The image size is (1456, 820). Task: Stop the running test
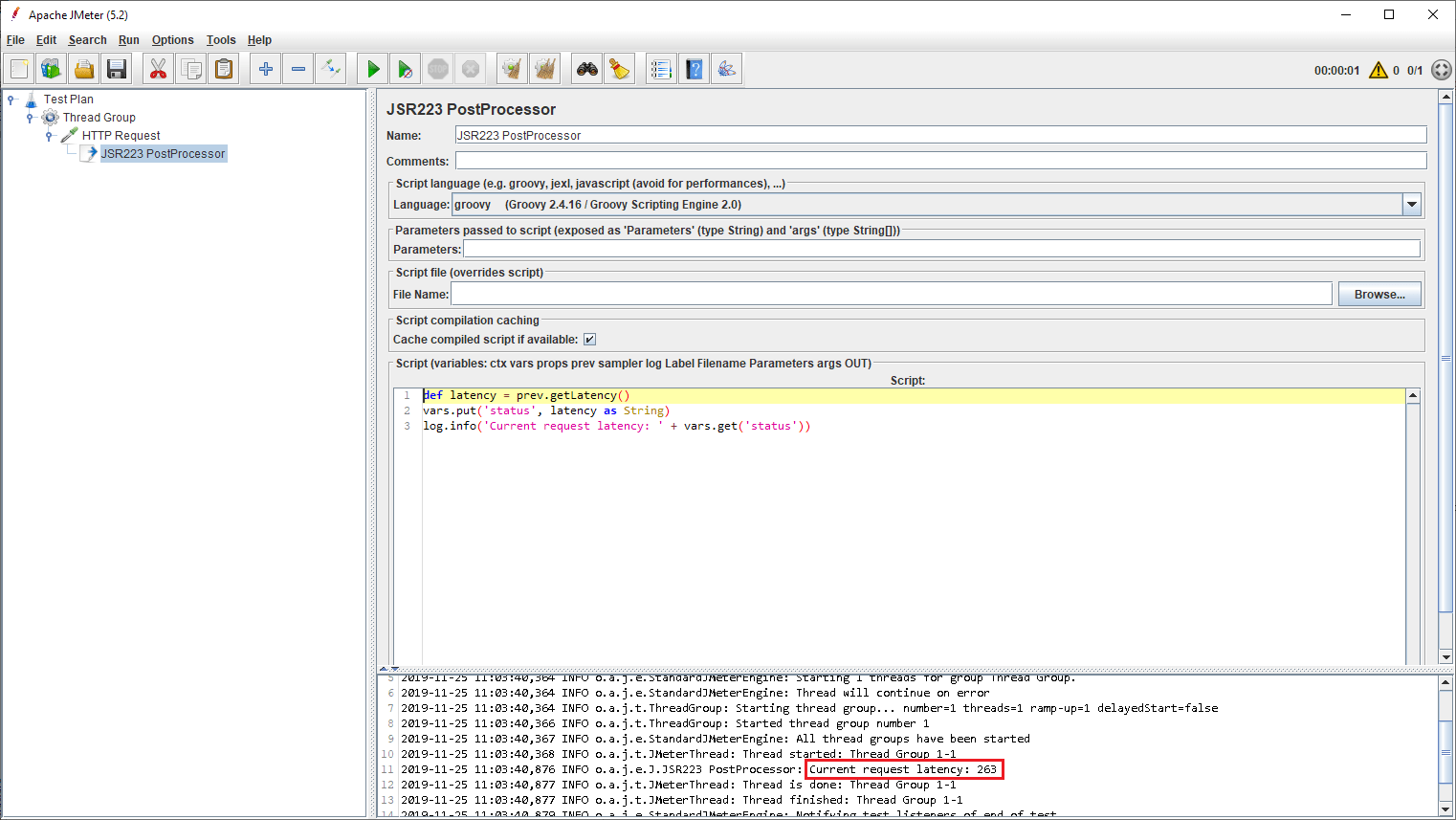click(438, 69)
